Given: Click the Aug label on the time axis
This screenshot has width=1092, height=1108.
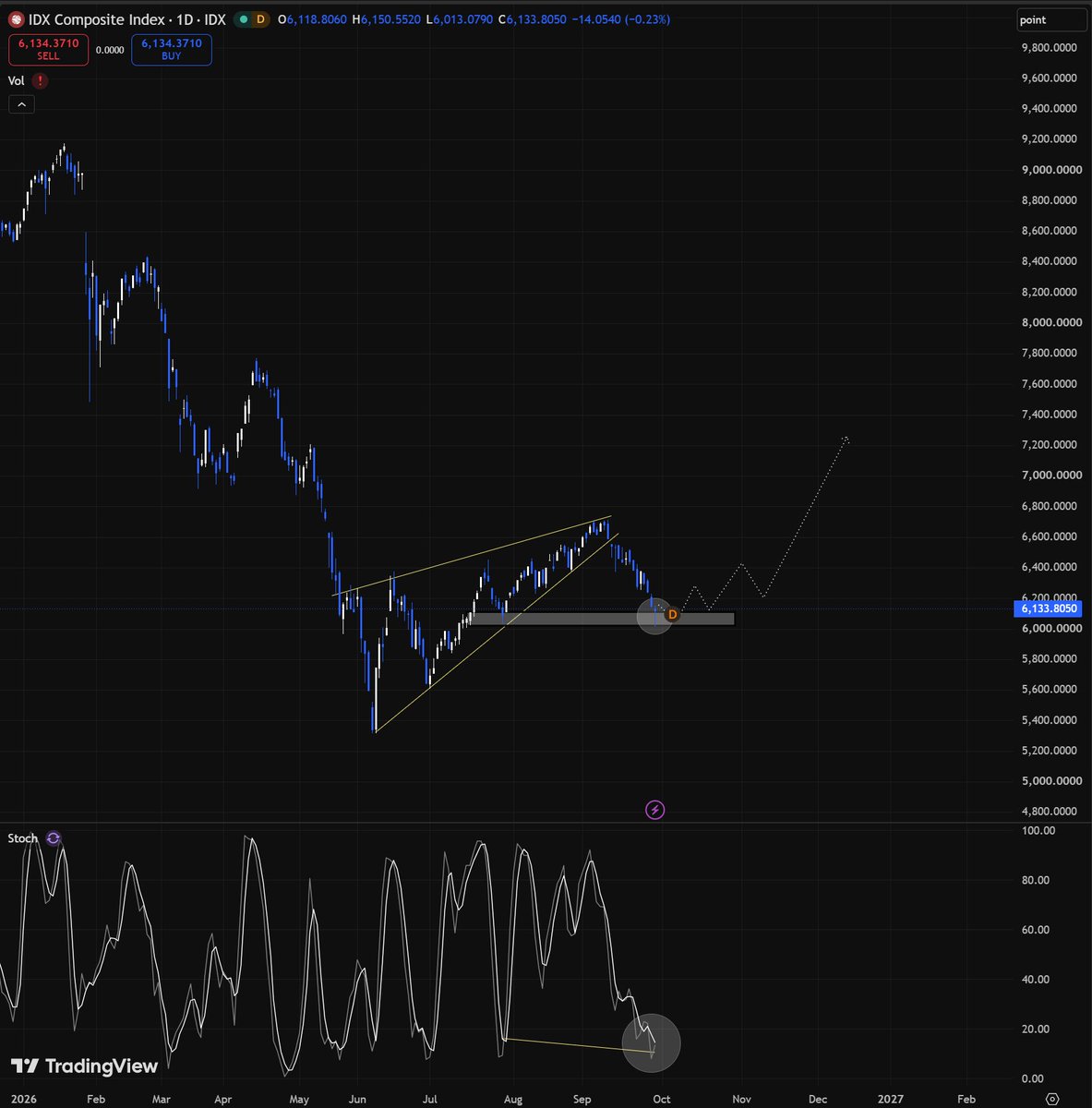Looking at the screenshot, I should click(x=513, y=1100).
